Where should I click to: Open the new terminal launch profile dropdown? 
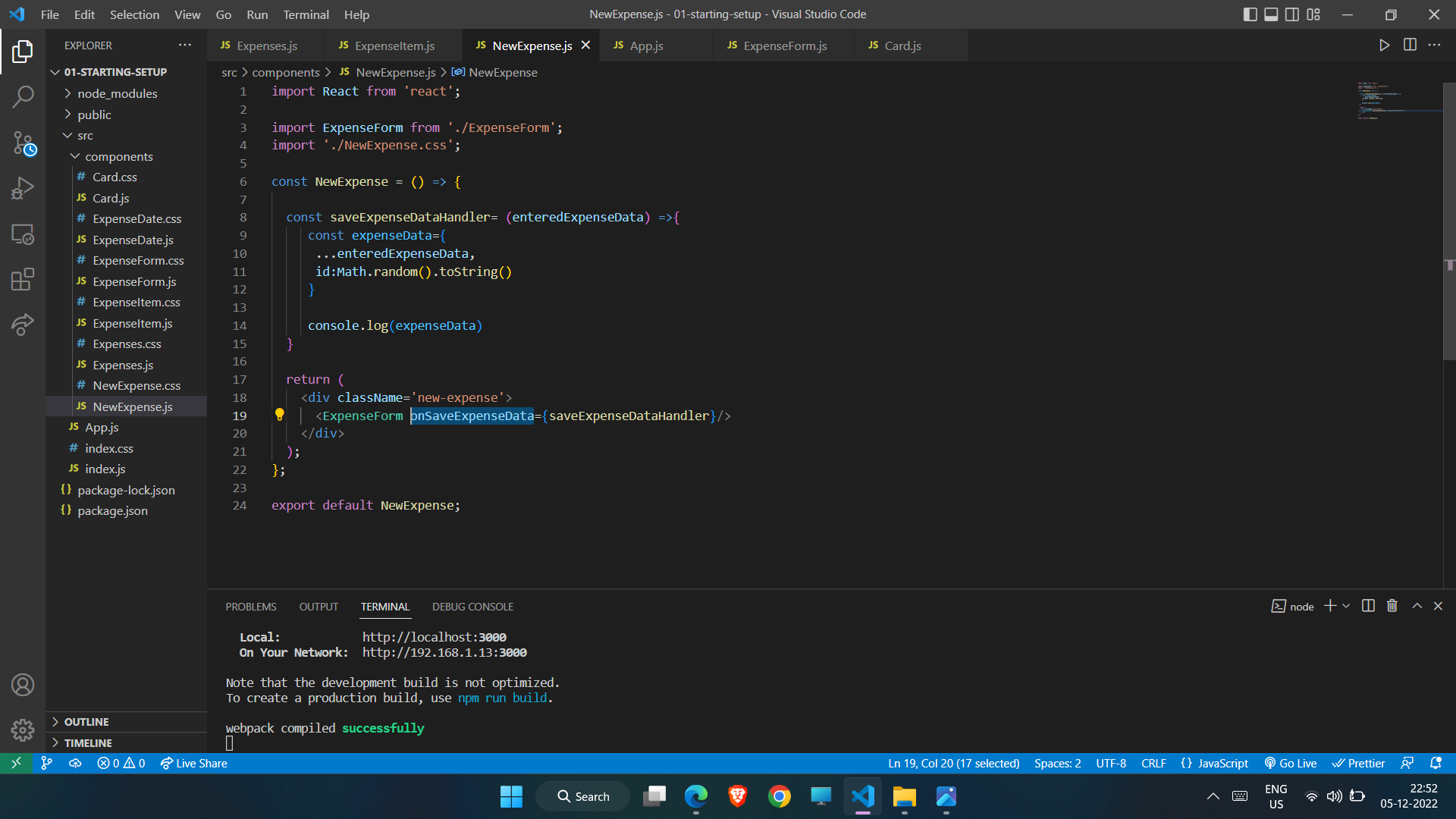coord(1346,606)
